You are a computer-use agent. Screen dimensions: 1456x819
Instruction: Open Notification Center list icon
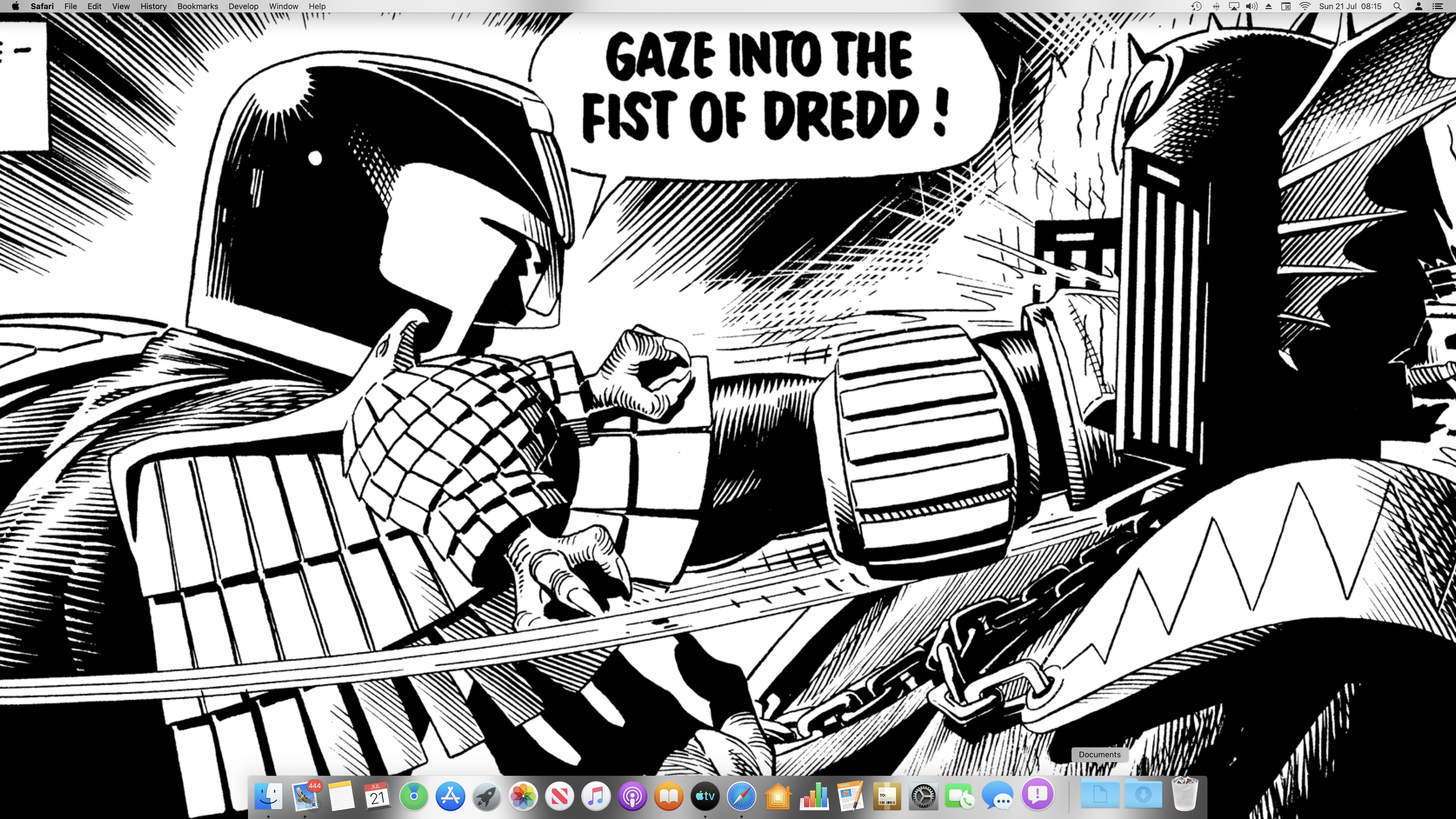[x=1438, y=6]
